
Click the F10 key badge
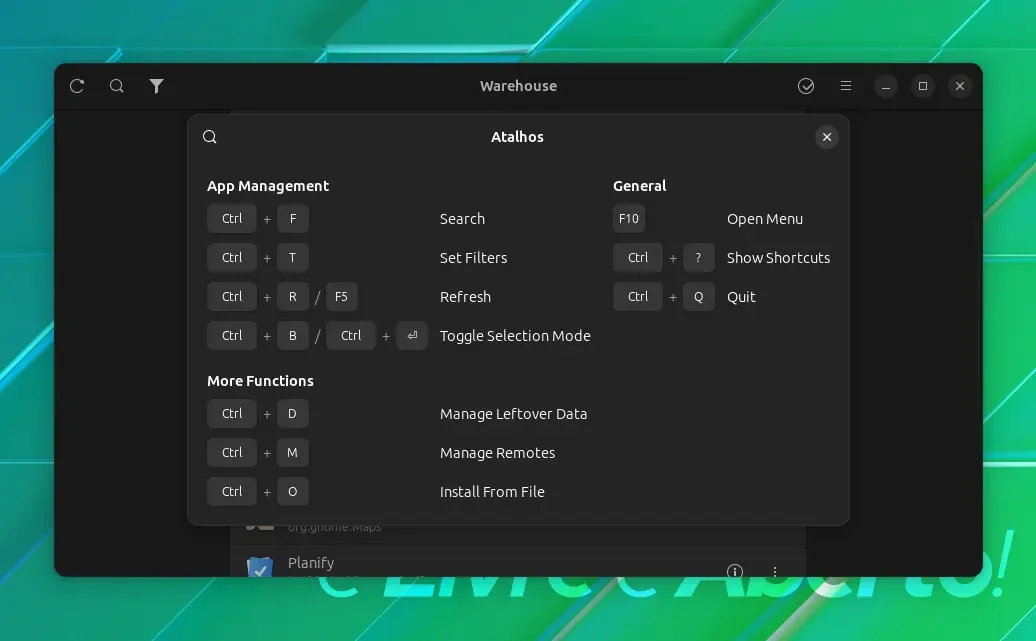[x=628, y=219]
